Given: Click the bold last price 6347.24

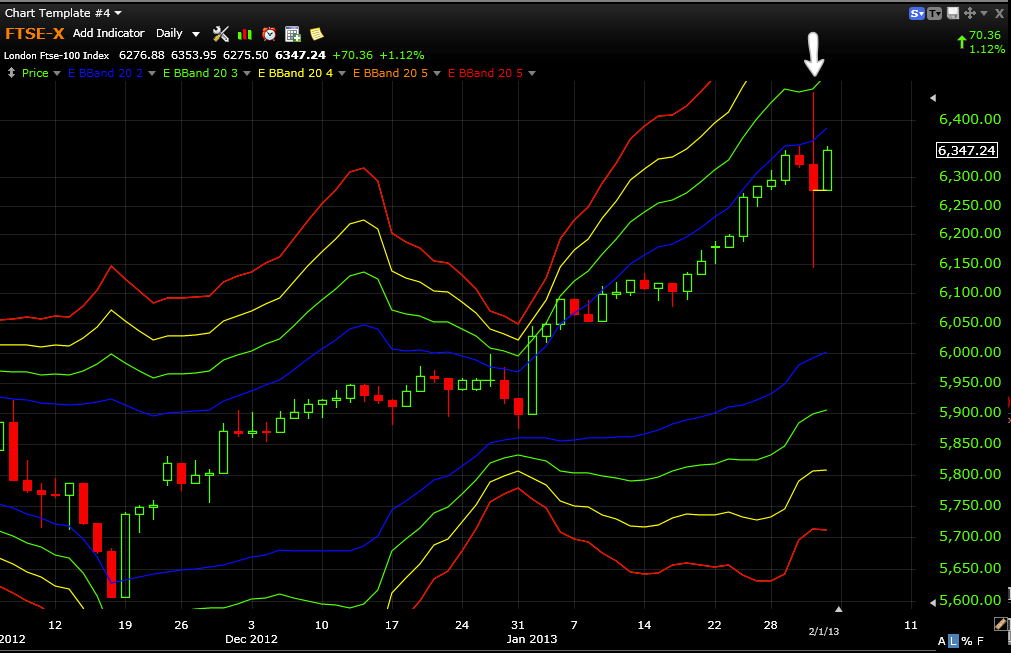Looking at the screenshot, I should 300,55.
